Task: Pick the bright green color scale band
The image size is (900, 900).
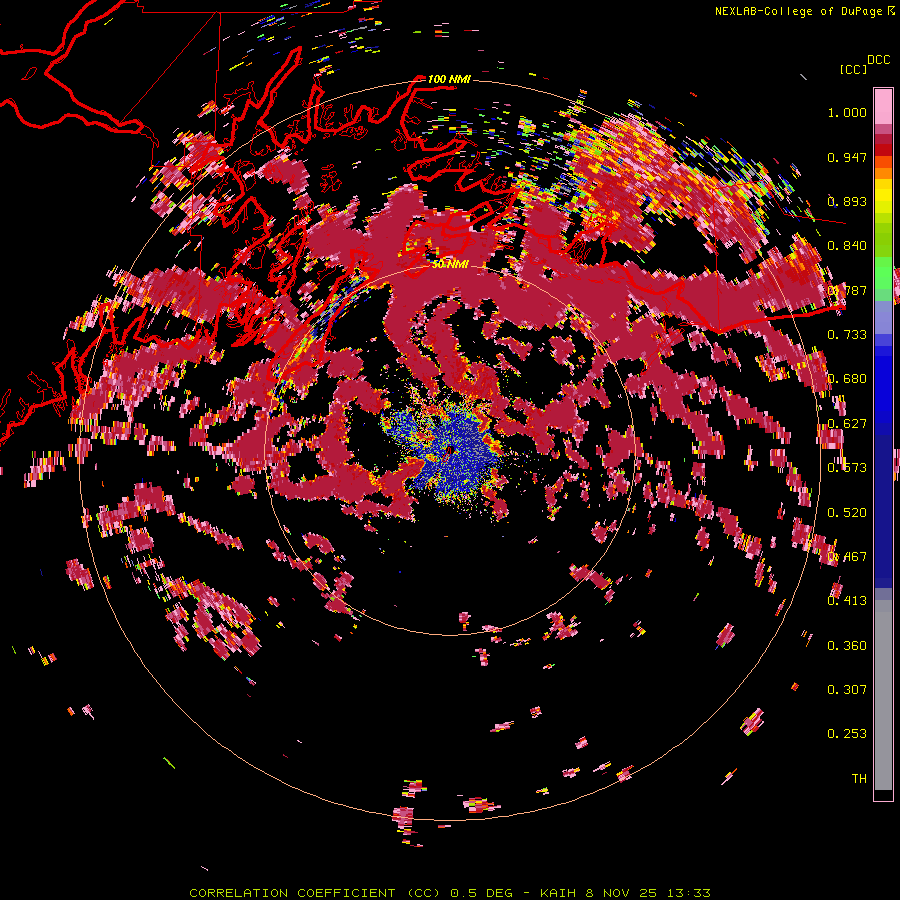Action: coord(883,273)
